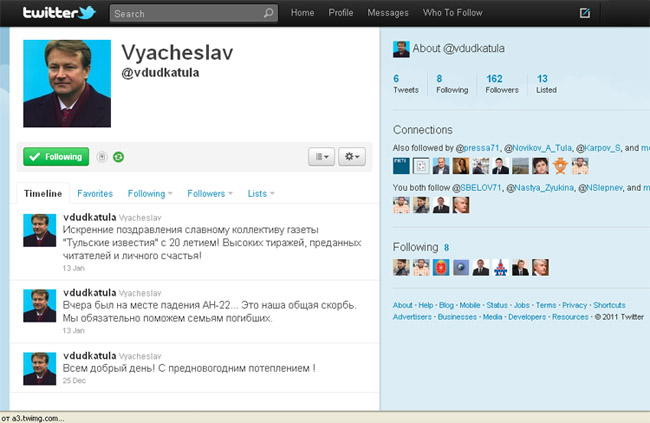Click the 162 Followers count
Screen dimensions: 650x423
502,84
